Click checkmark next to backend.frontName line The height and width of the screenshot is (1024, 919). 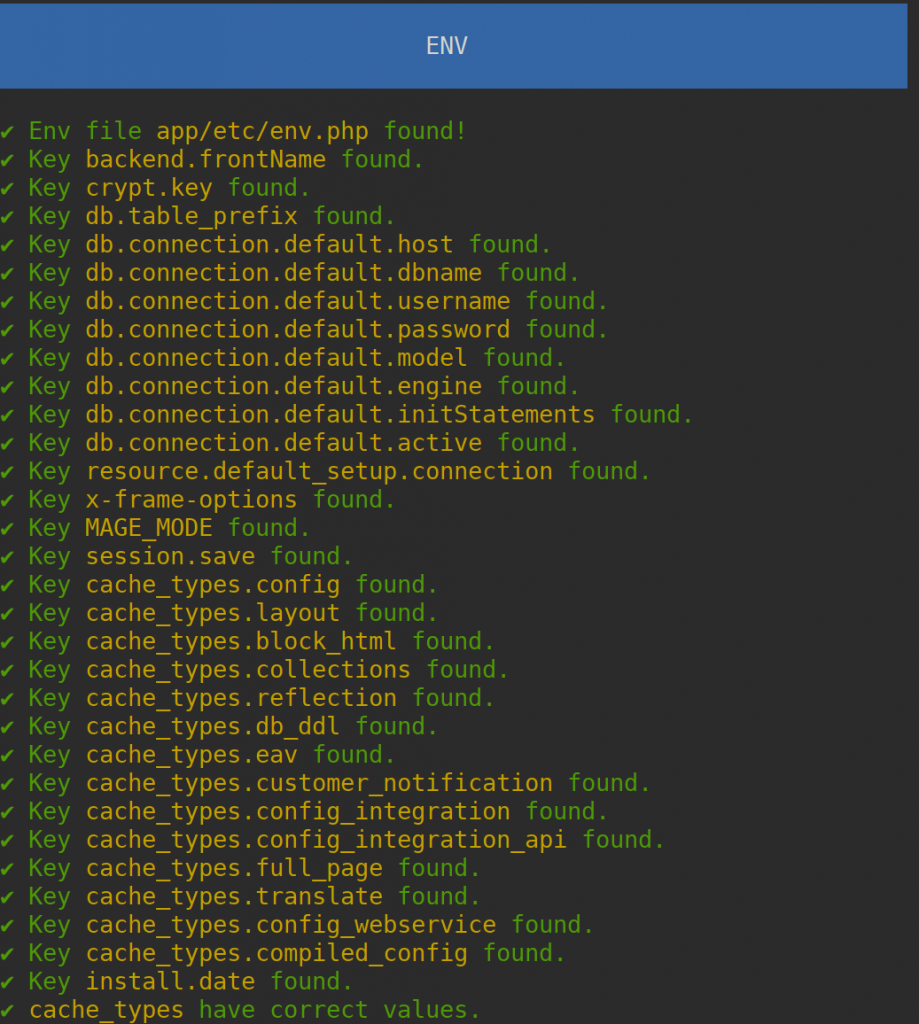coord(7,160)
